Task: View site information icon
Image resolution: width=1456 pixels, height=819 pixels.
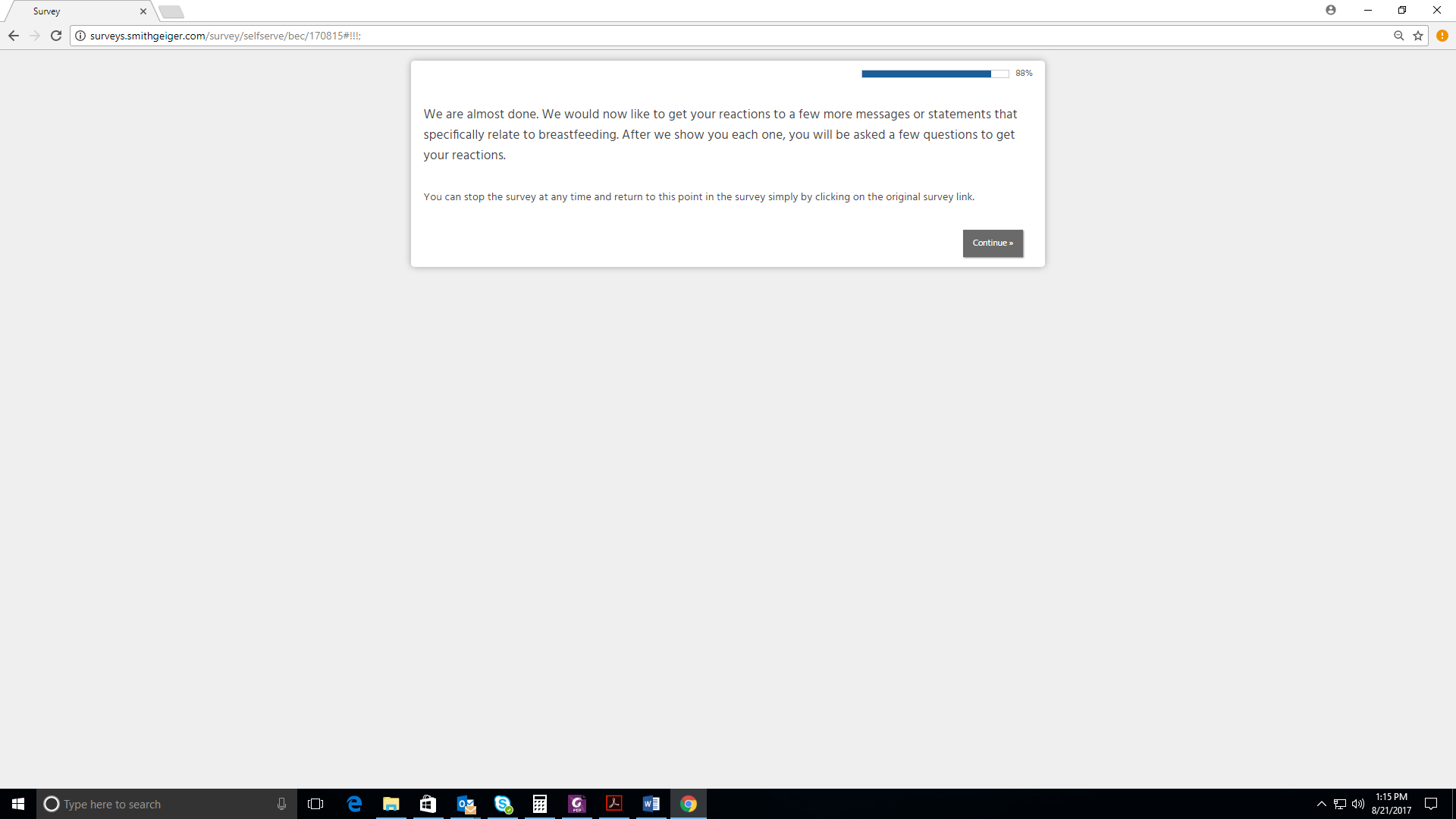Action: tap(80, 36)
